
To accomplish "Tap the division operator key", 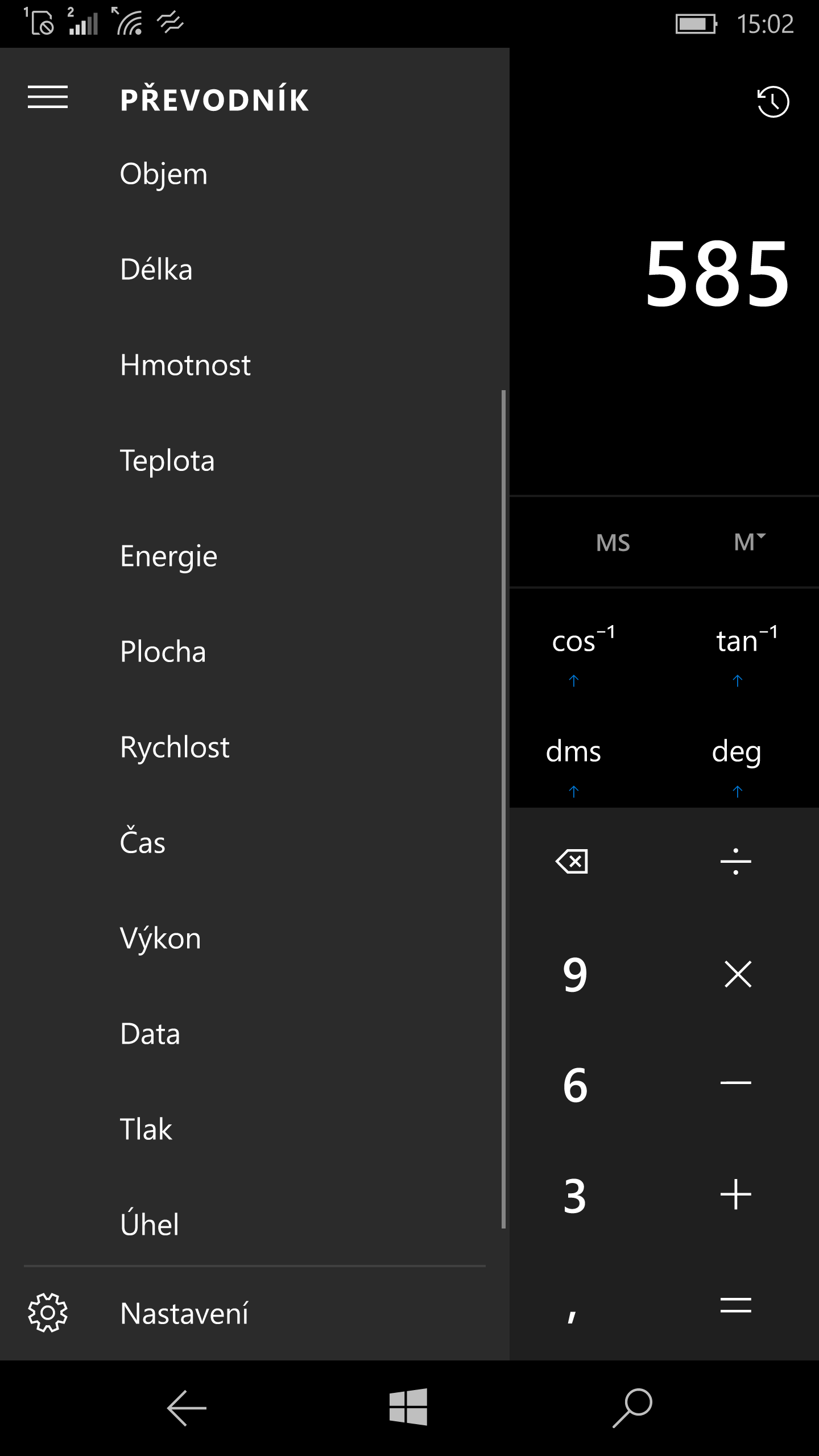I will point(735,861).
